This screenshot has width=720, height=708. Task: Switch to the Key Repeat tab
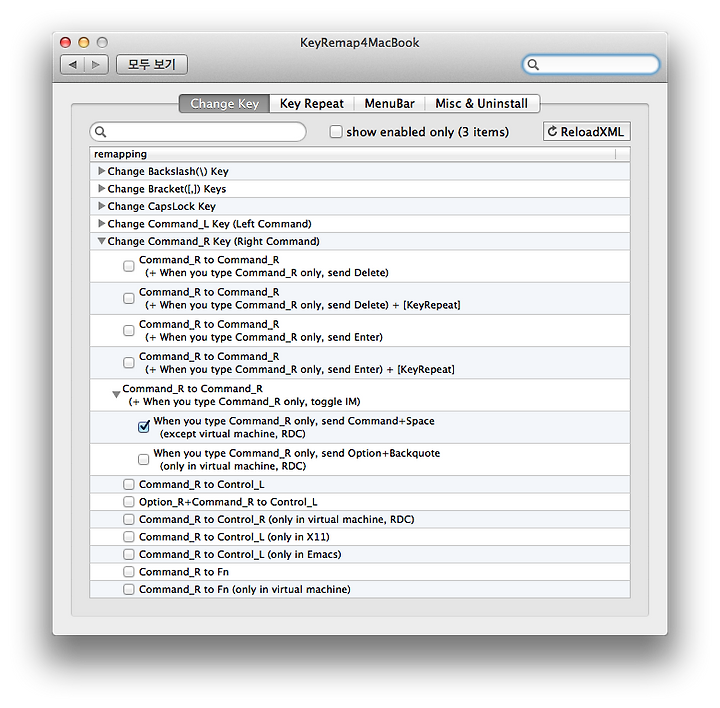(x=311, y=104)
